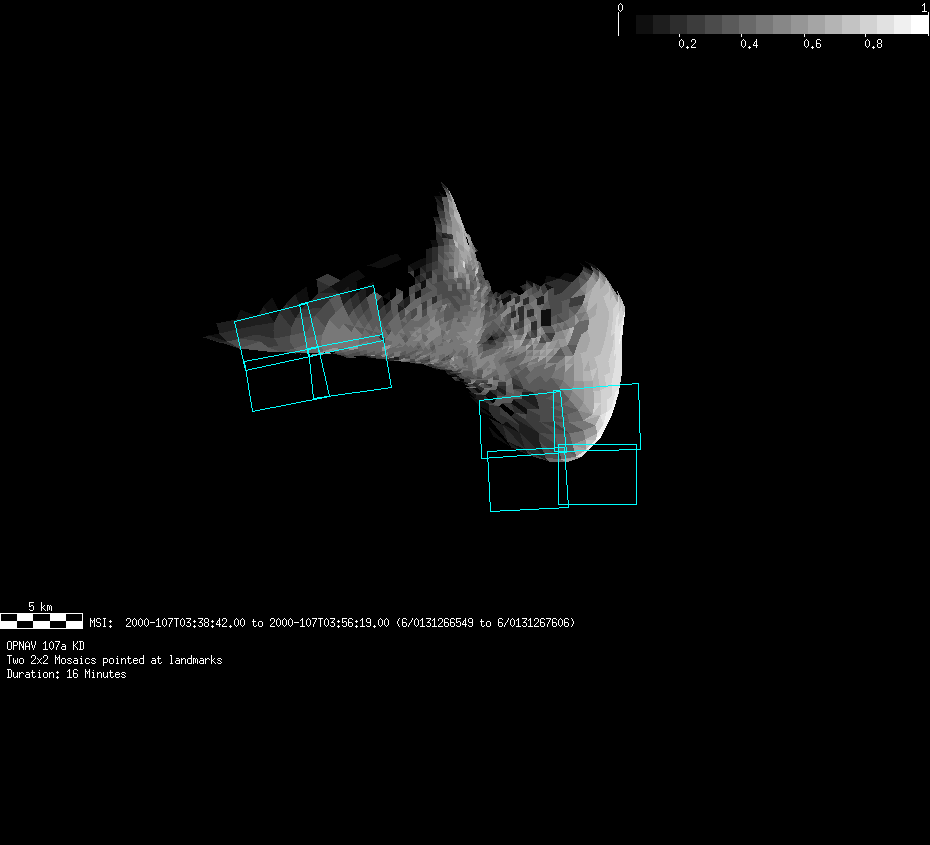Select the 0.8 value on the grayscale legend
930x845 pixels.
coord(873,45)
